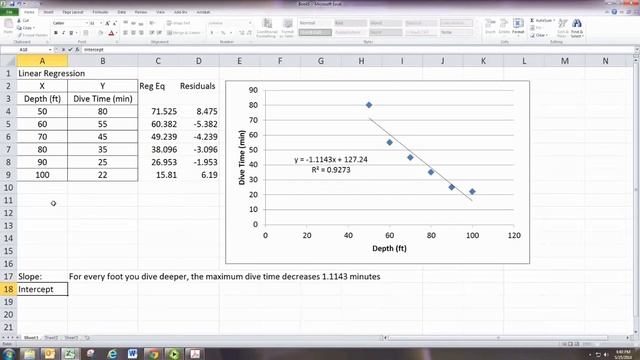640x360 pixels.
Task: Click the Fill Color bucket icon
Action: [100, 33]
